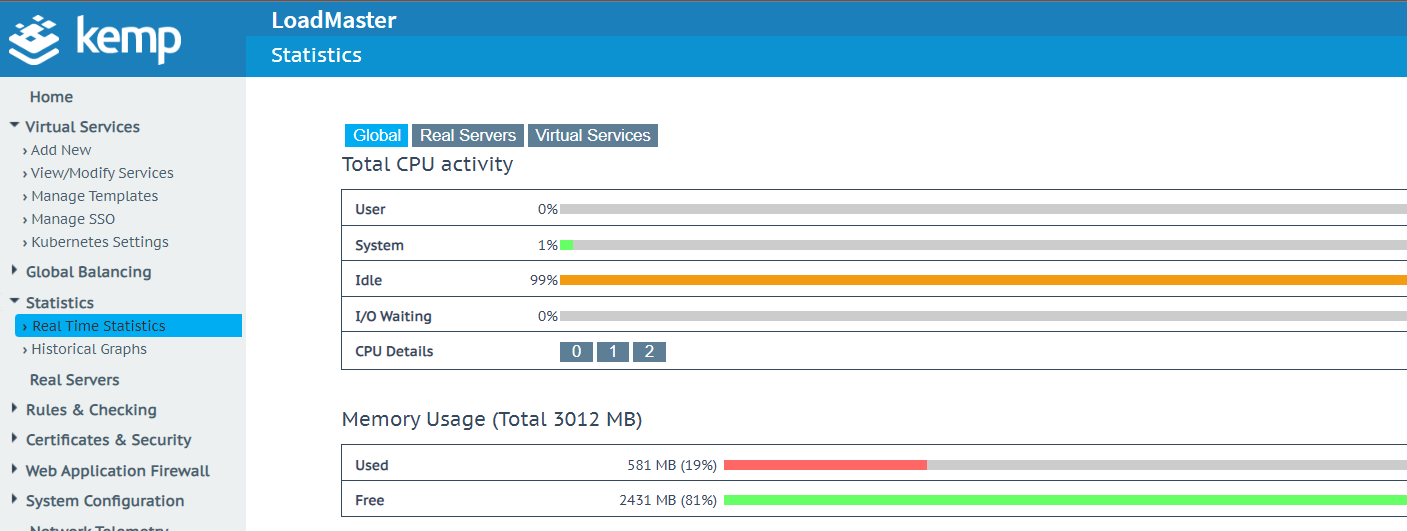Click the Virtual Services menu label

tap(82, 127)
